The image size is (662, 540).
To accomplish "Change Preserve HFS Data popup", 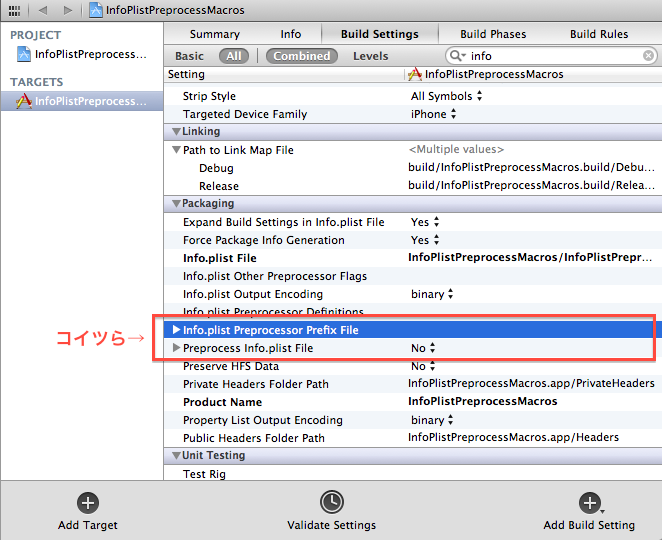I will (423, 366).
